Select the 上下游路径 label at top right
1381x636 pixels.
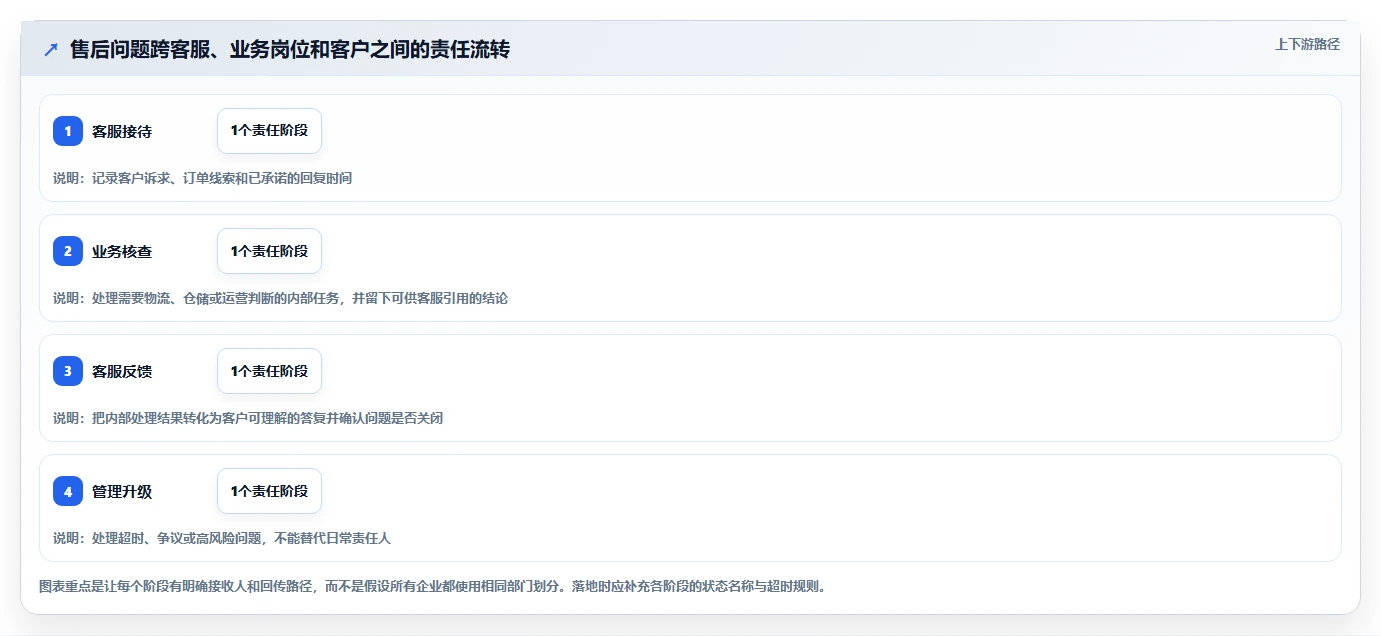click(x=1307, y=45)
